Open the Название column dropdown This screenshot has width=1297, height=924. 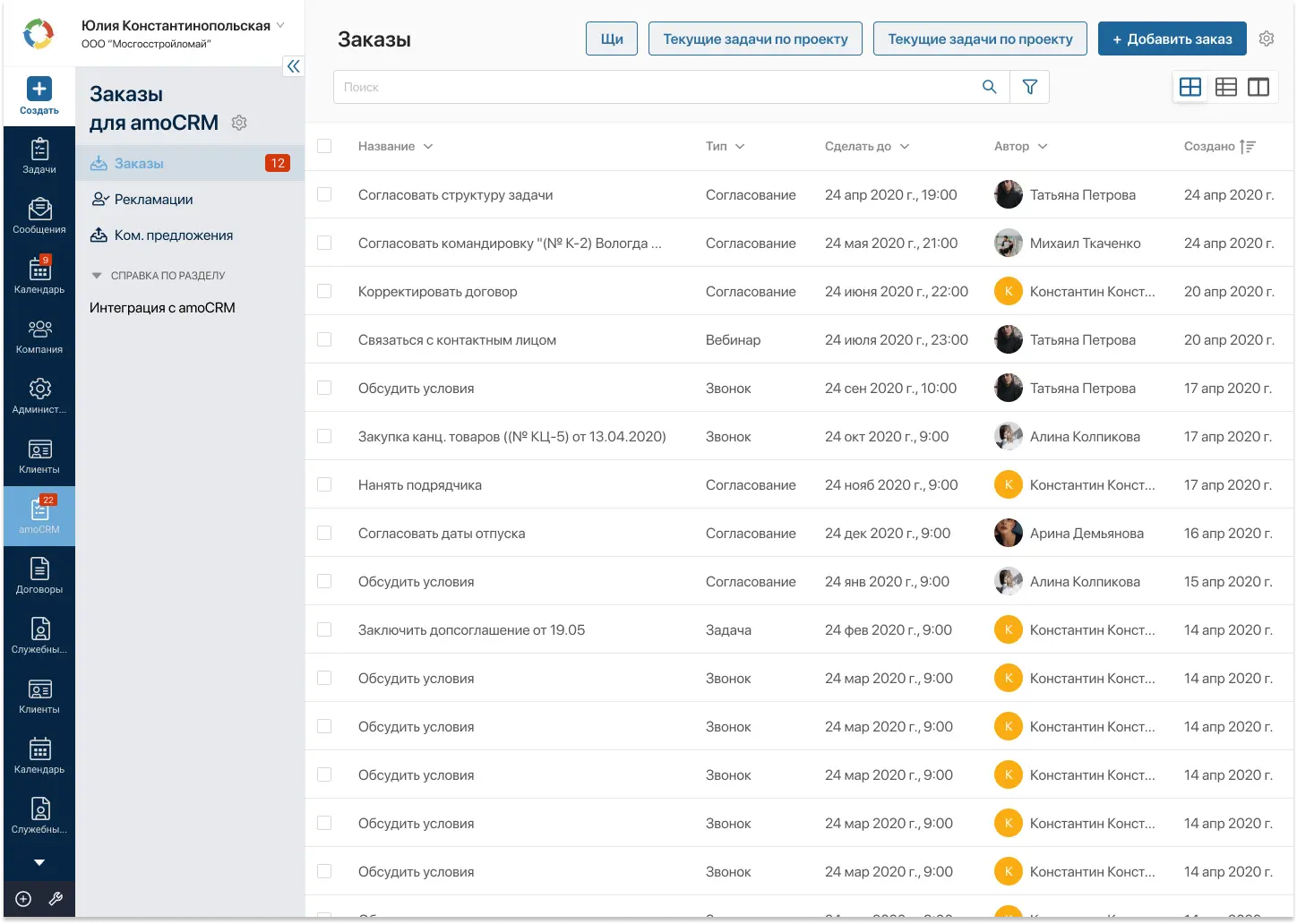pos(428,146)
